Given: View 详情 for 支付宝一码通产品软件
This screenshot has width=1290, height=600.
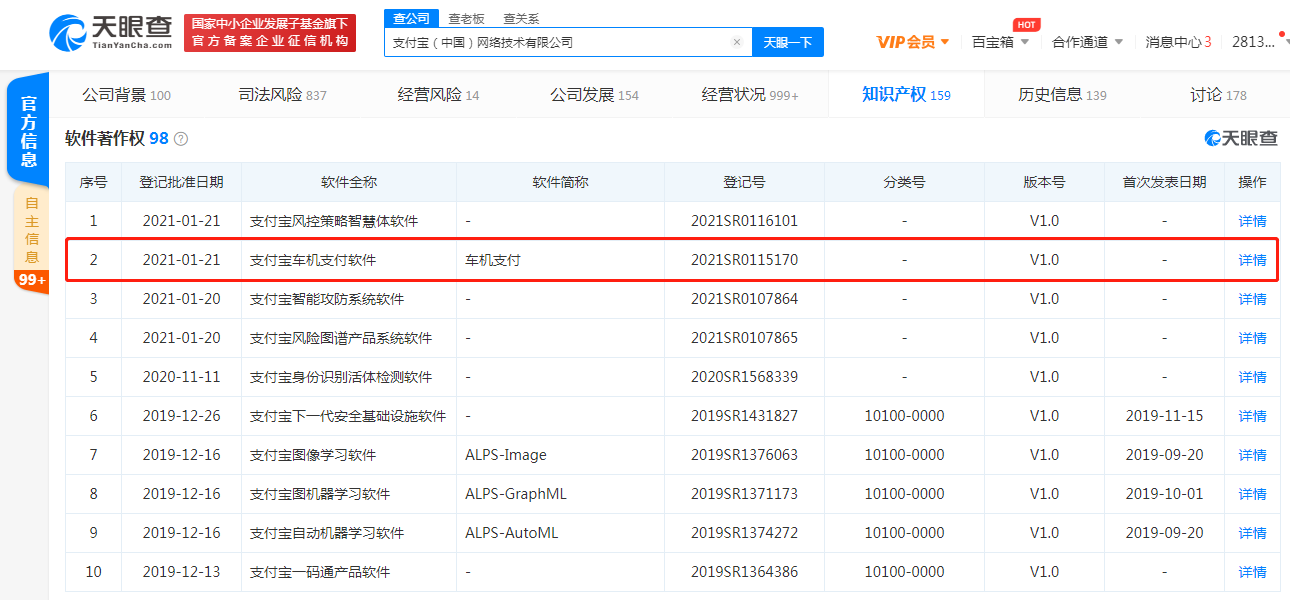Looking at the screenshot, I should (x=1252, y=572).
